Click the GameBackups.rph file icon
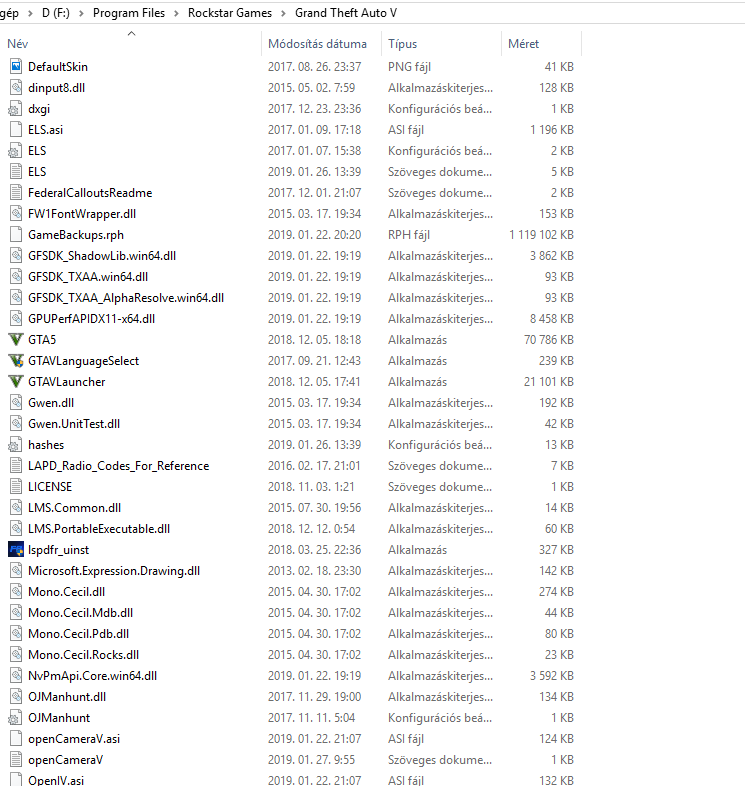745x788 pixels. click(x=16, y=235)
